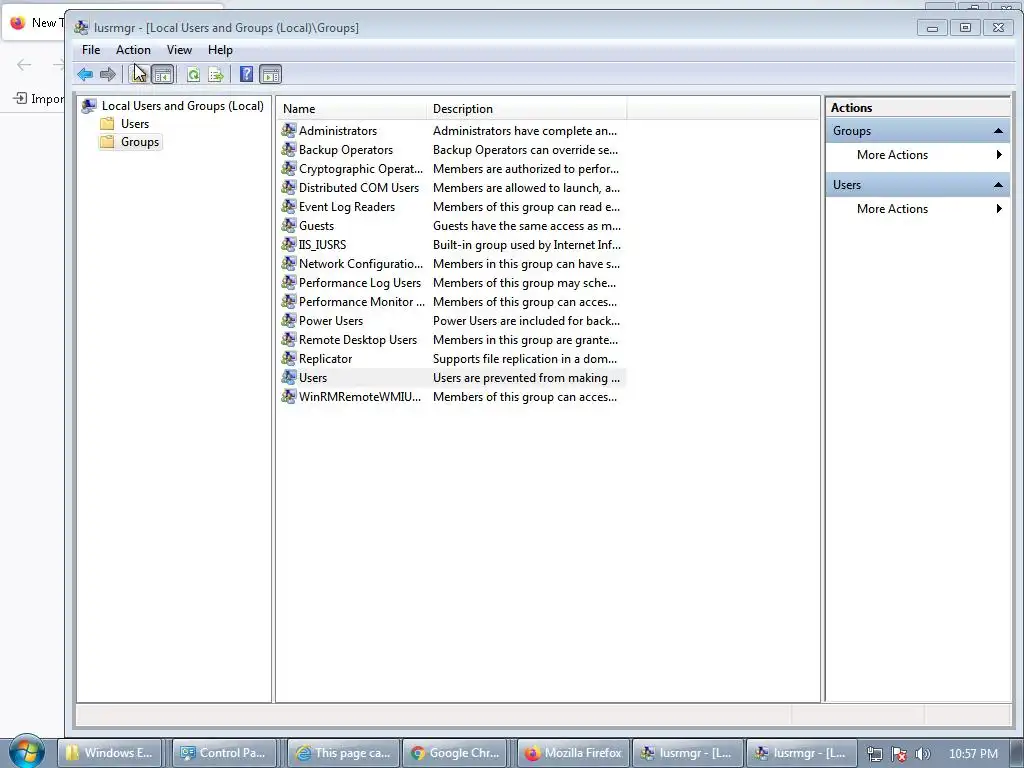Click the volume speaker tray icon

pos(922,754)
